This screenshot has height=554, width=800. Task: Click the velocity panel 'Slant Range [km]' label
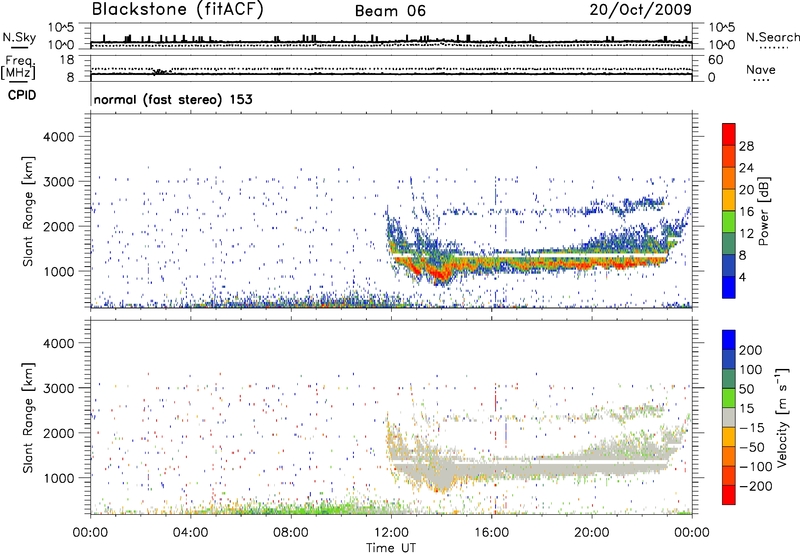[x=28, y=418]
